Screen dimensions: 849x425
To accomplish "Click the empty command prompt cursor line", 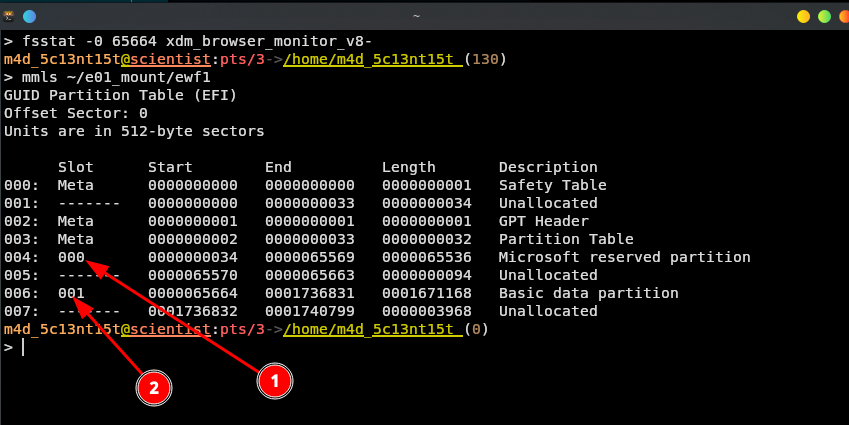I will pos(22,347).
